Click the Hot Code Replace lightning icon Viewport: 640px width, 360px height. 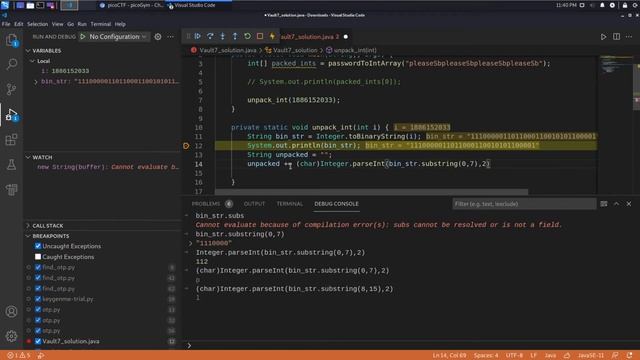pos(272,36)
